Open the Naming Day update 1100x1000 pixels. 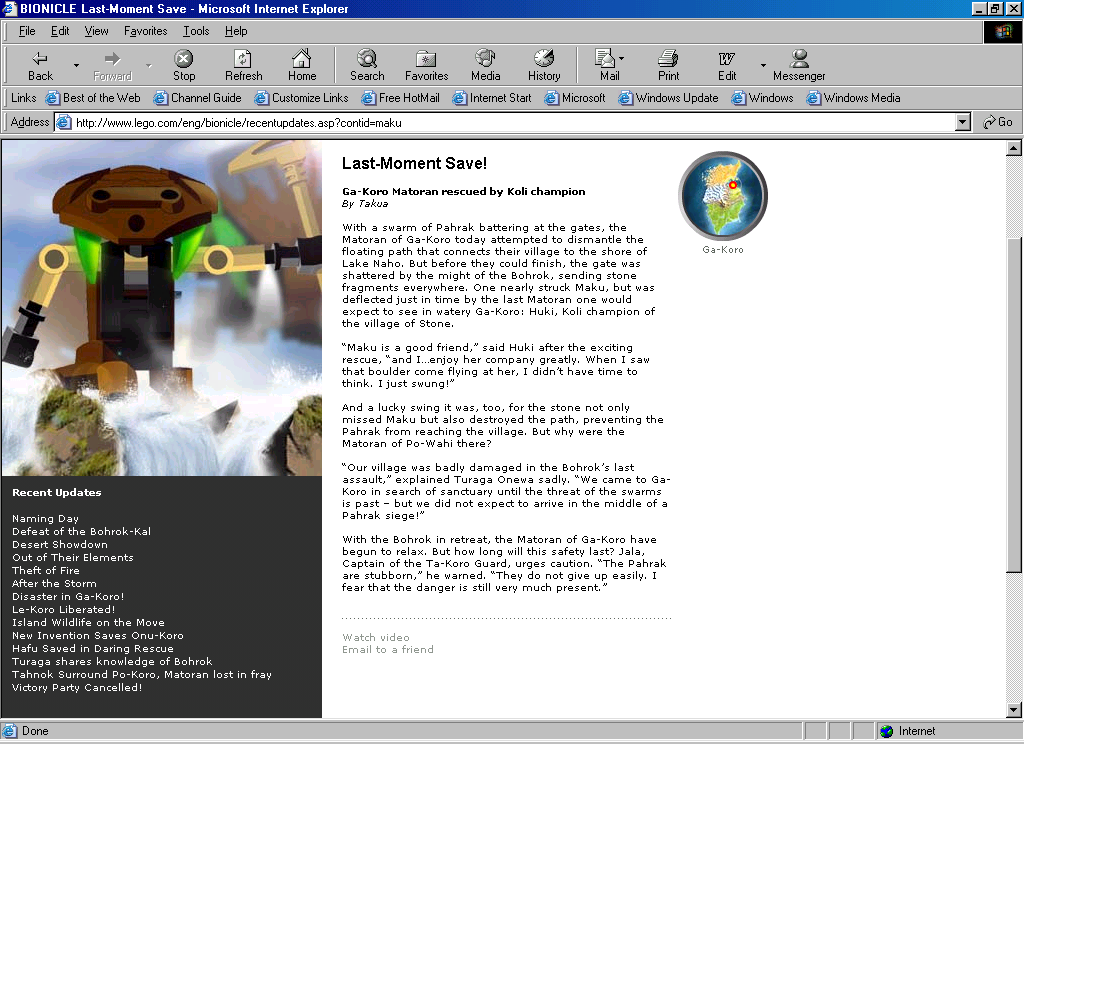click(x=45, y=519)
